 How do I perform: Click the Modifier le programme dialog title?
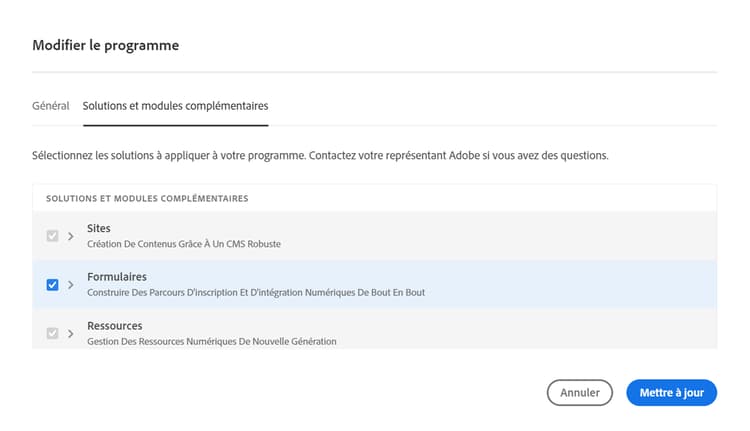[x=105, y=45]
